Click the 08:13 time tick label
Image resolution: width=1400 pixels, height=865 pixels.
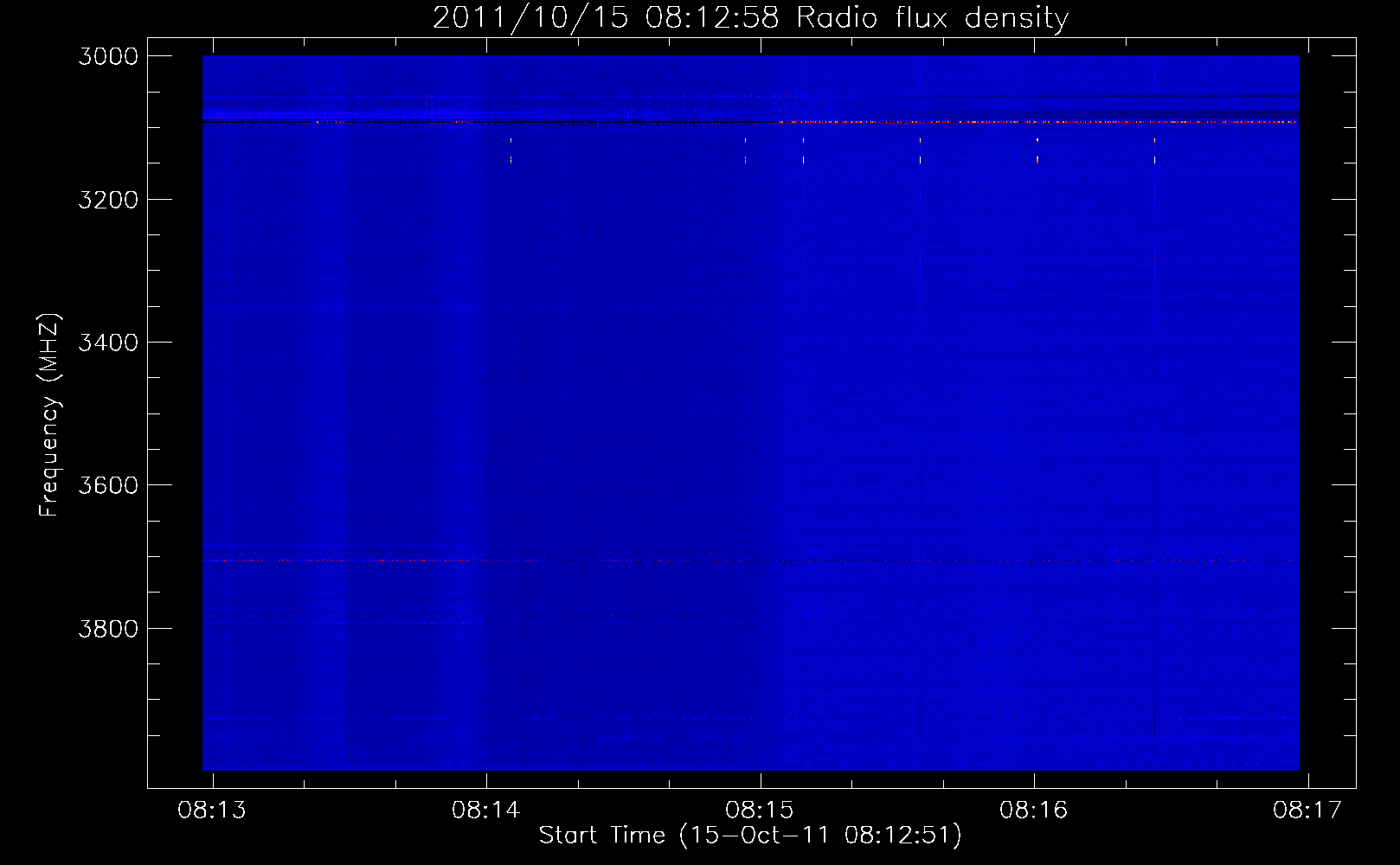(212, 810)
